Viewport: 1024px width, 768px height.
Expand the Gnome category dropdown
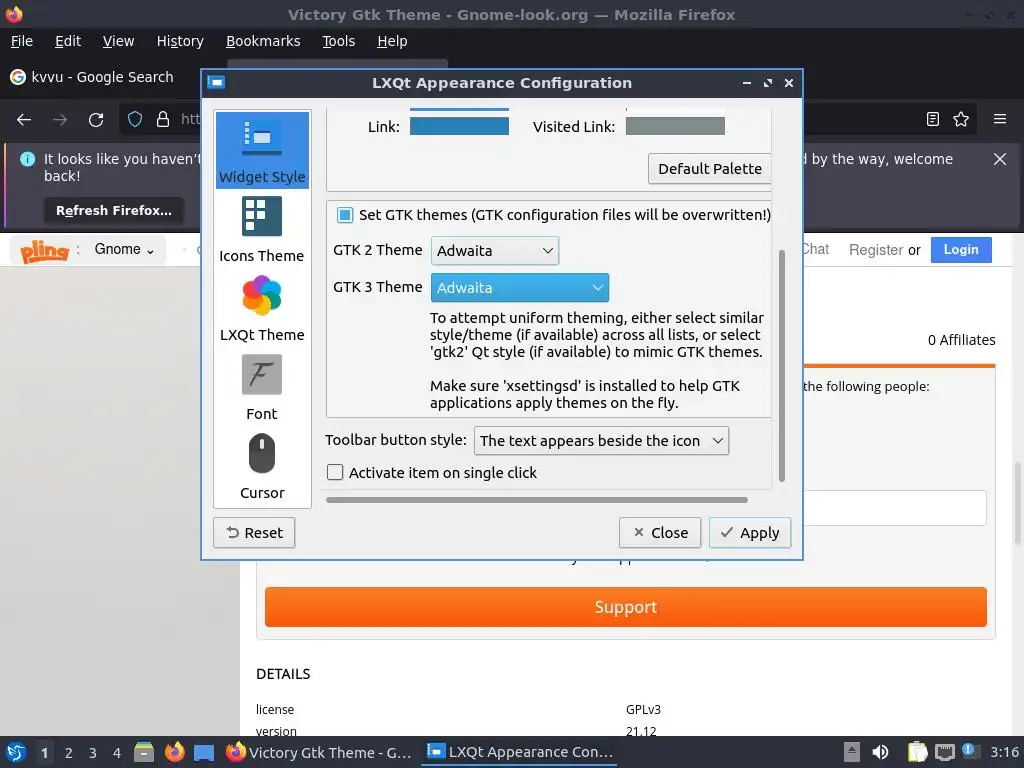tap(124, 249)
